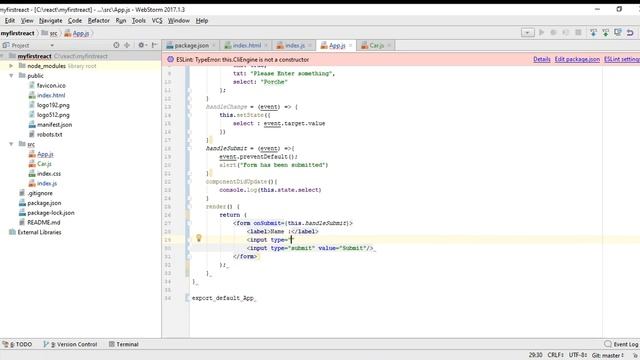Select logo192.png in project tree
The height and width of the screenshot is (360, 640).
[x=53, y=105]
